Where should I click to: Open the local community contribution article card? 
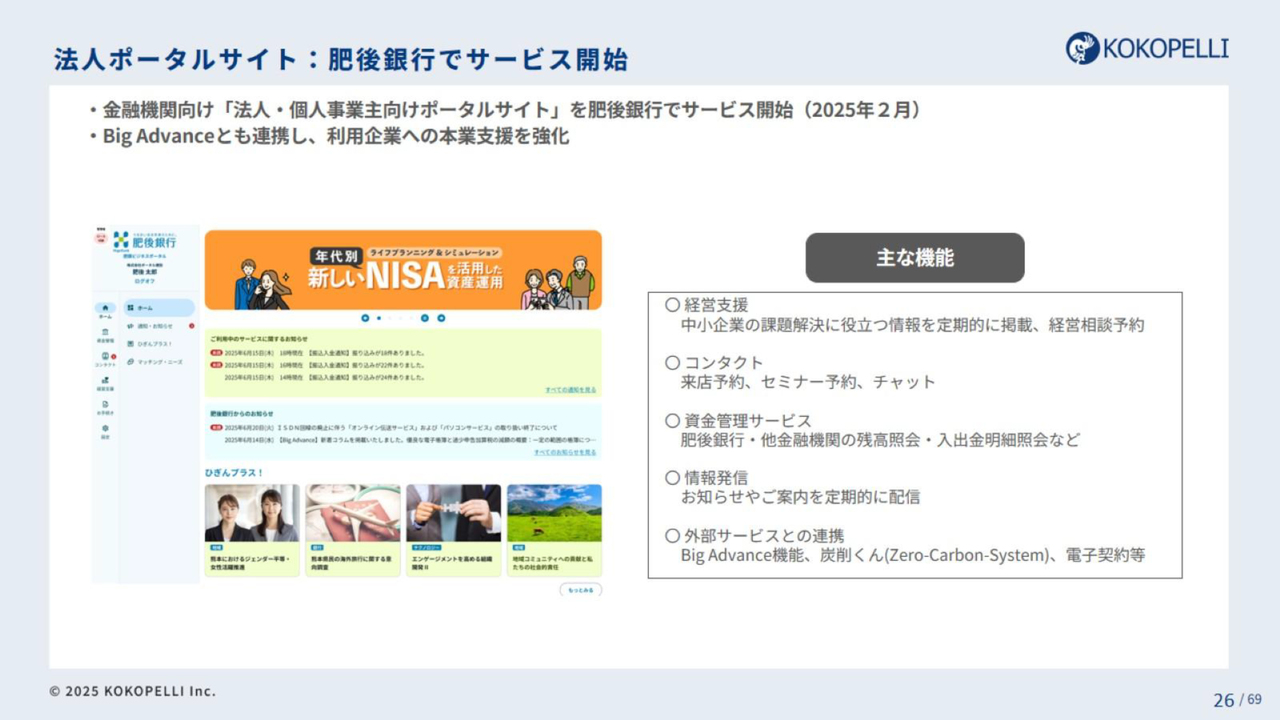(554, 529)
